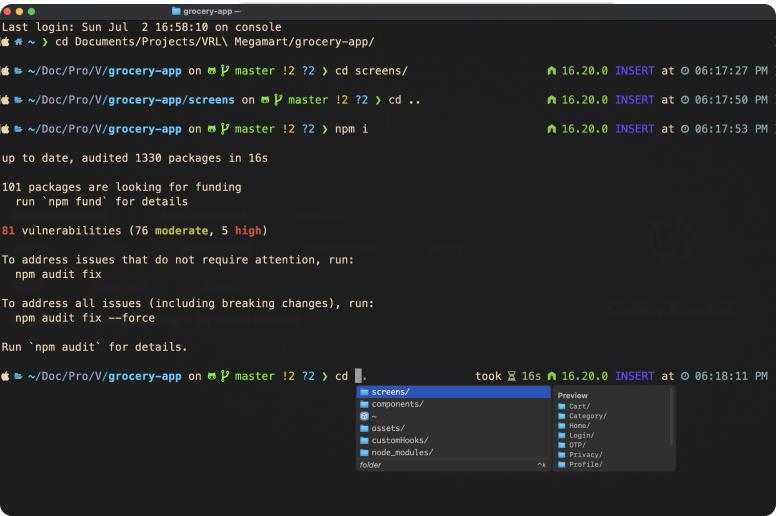
Task: Click the 'Profile/' entry in the Preview list
Action: coord(580,465)
